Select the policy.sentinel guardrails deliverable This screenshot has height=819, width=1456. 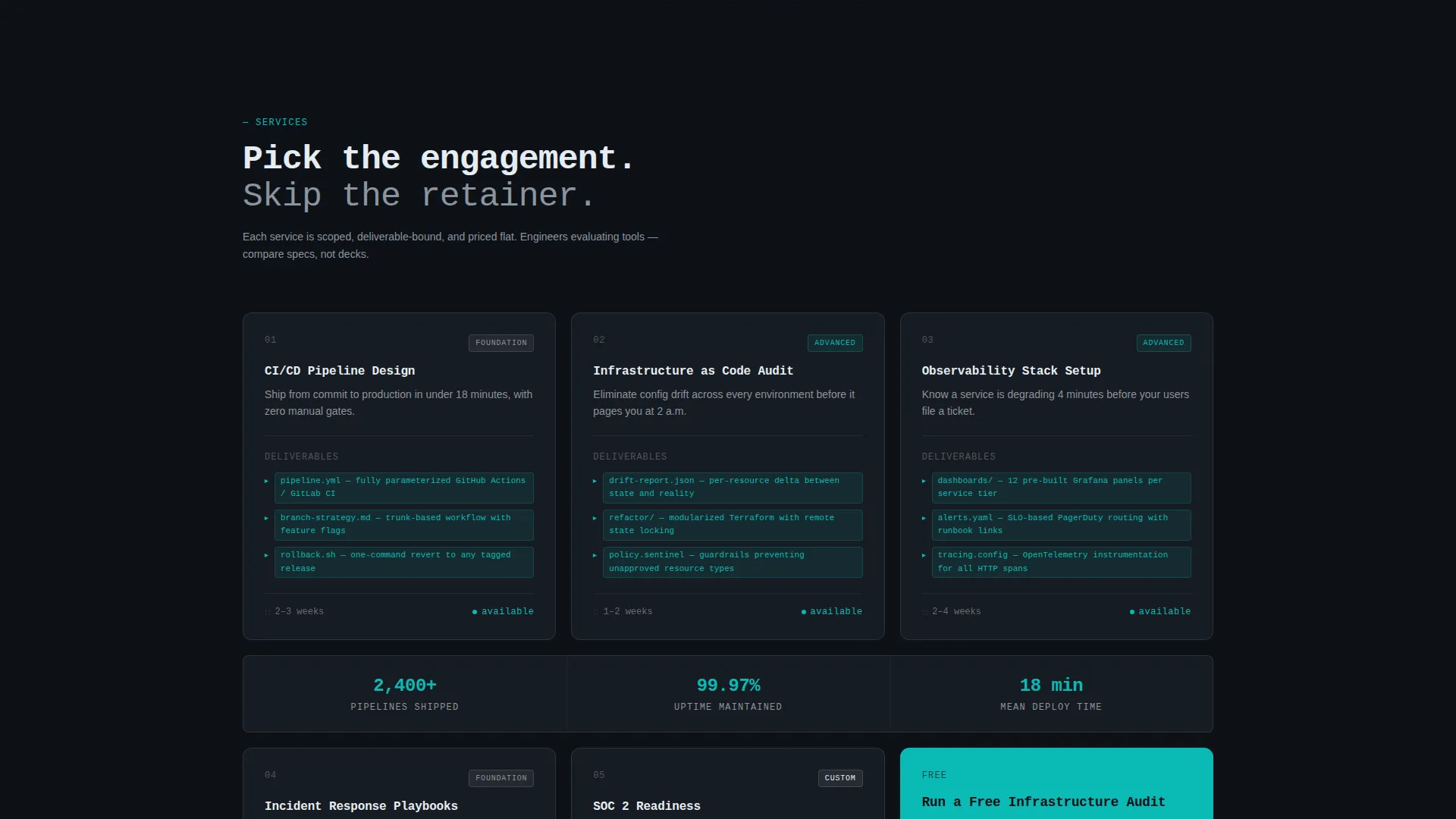[733, 562]
